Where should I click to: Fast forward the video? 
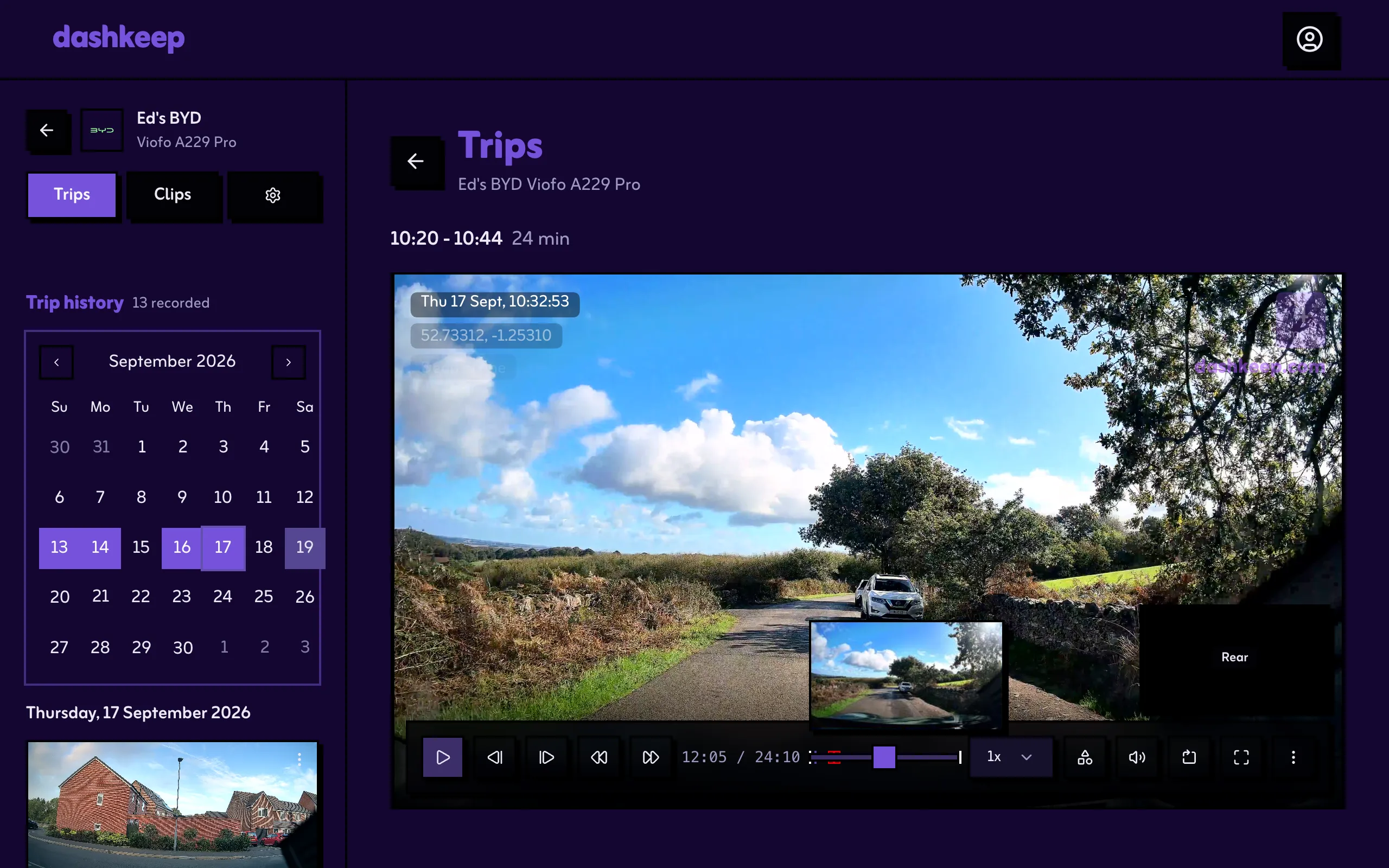651,757
